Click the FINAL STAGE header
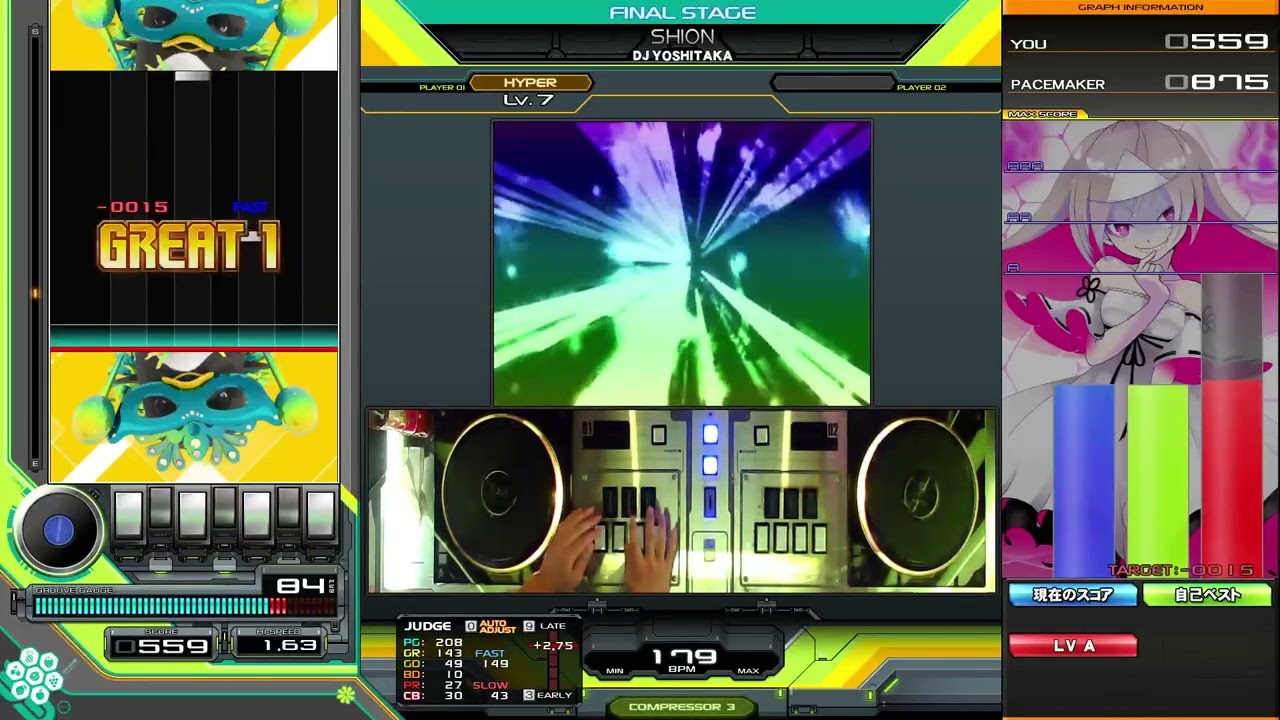Viewport: 1280px width, 720px height. pos(682,13)
